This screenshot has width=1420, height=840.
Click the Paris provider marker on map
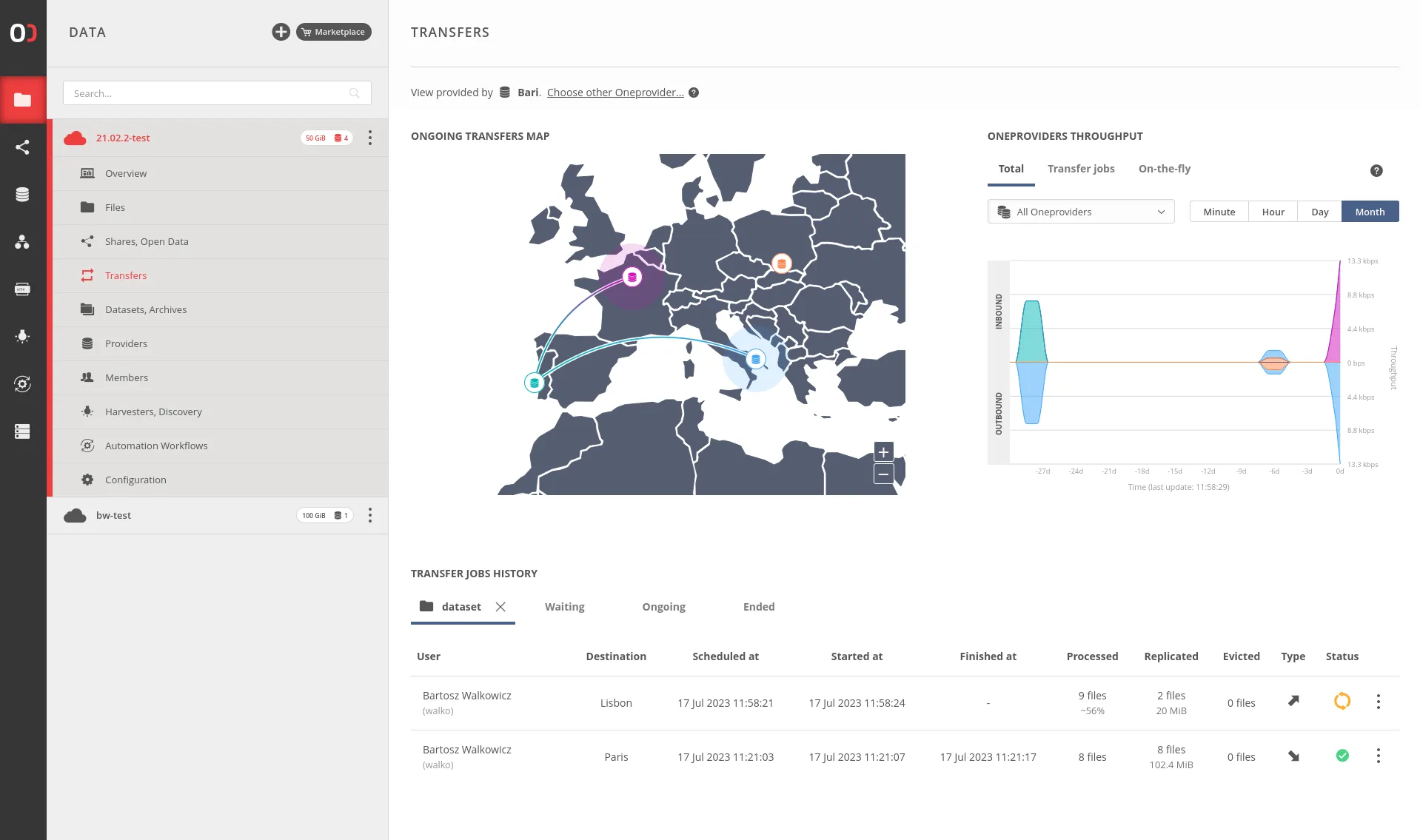click(x=632, y=278)
